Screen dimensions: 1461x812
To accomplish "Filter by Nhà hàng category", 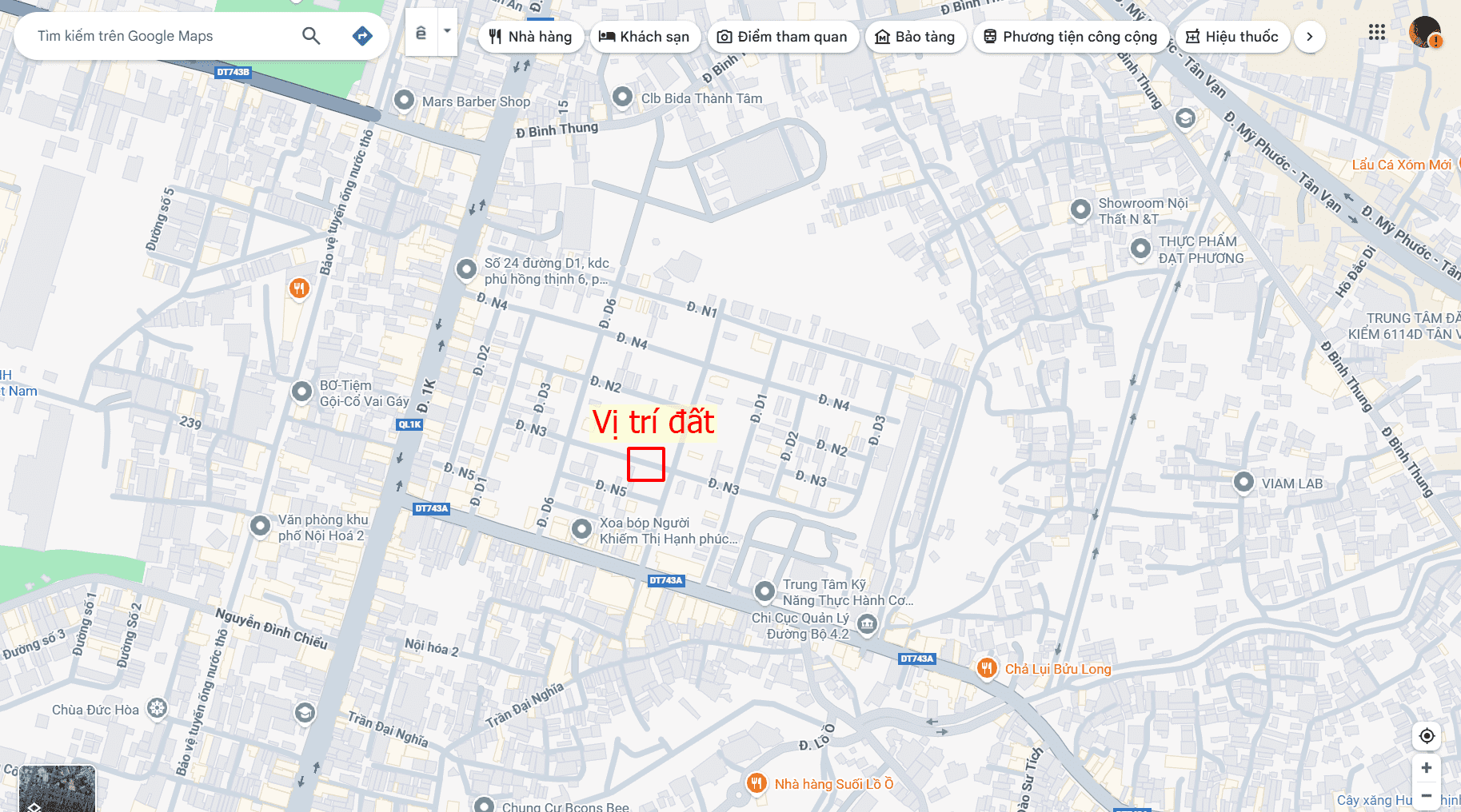I will pyautogui.click(x=531, y=37).
